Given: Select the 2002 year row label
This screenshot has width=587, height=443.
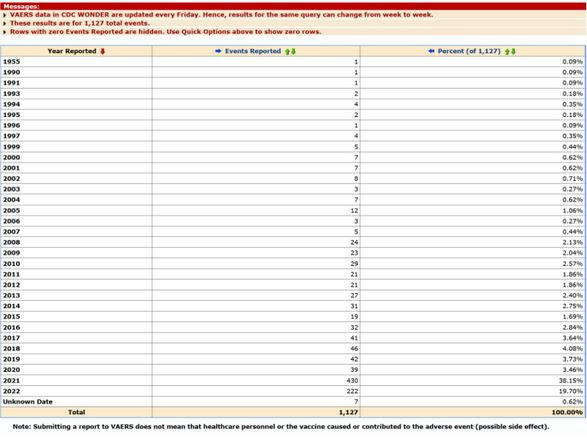Looking at the screenshot, I should [12, 179].
